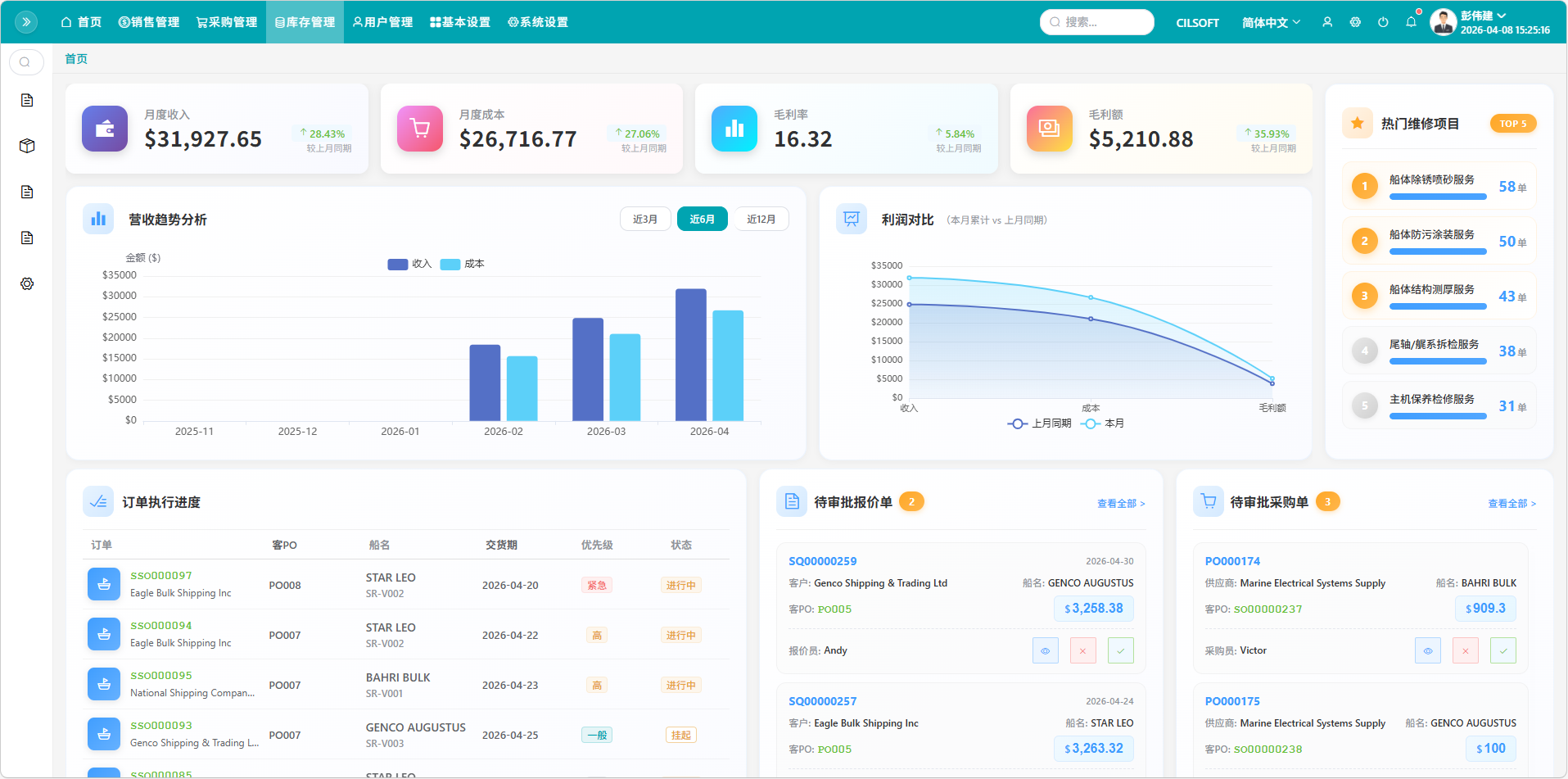The image size is (1568, 779).
Task: Open the 库存管理 menu
Action: pyautogui.click(x=305, y=22)
